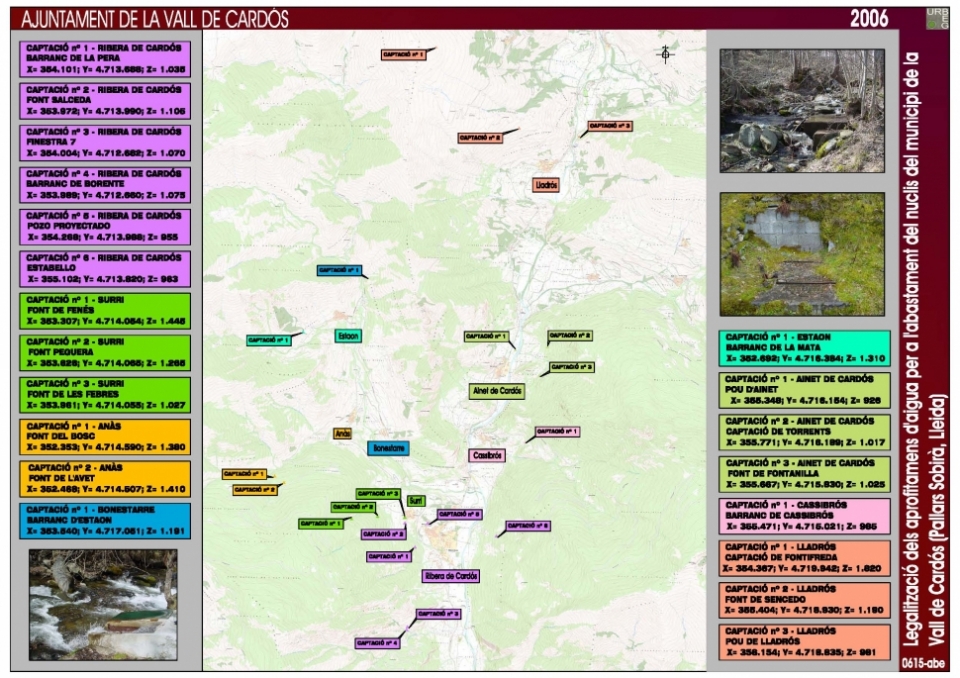This screenshot has width=960, height=678.
Task: Open the bottom-left rushing water photo
Action: point(102,605)
